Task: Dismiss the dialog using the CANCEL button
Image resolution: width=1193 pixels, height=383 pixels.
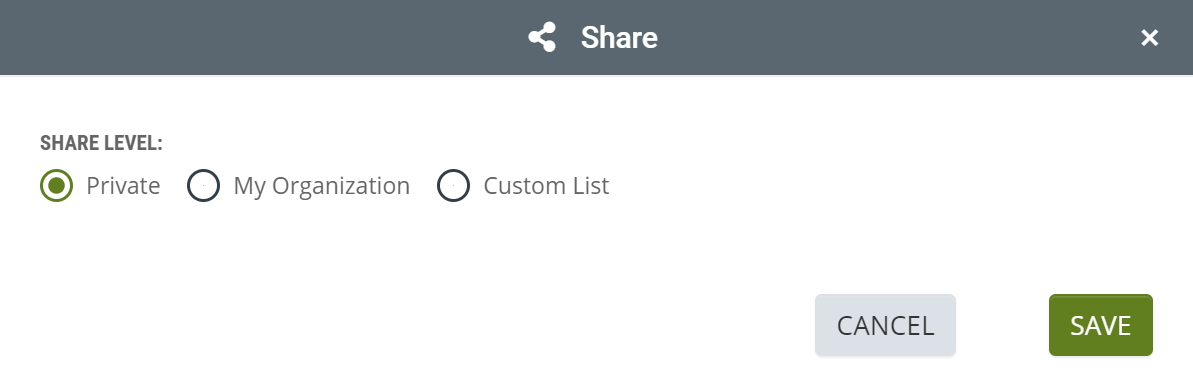Action: coord(885,325)
